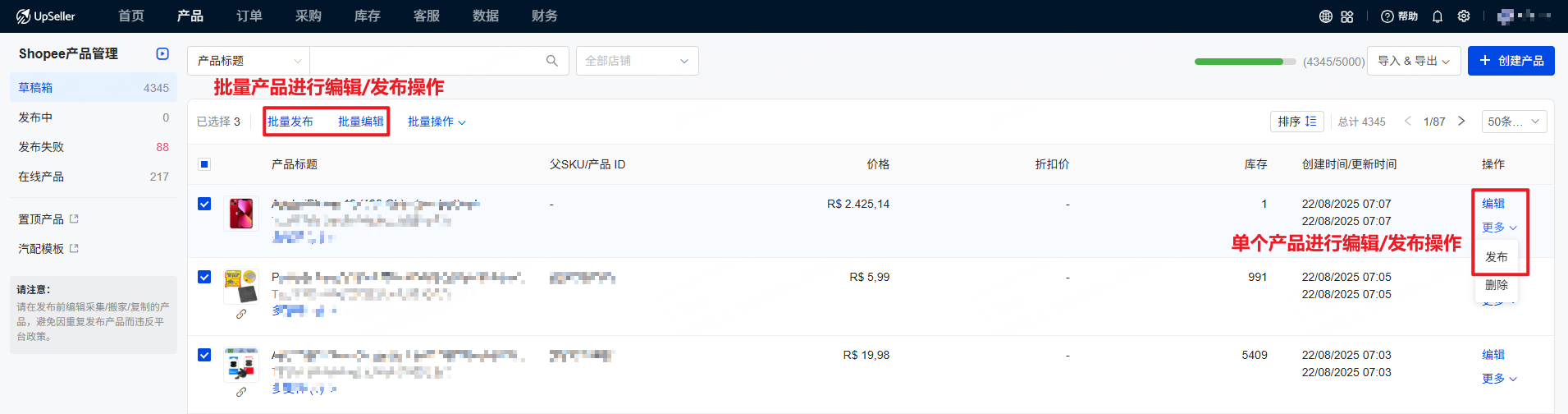Click the video tutorial icon beside Shopee产品管理
This screenshot has width=1568, height=414.
tap(162, 53)
